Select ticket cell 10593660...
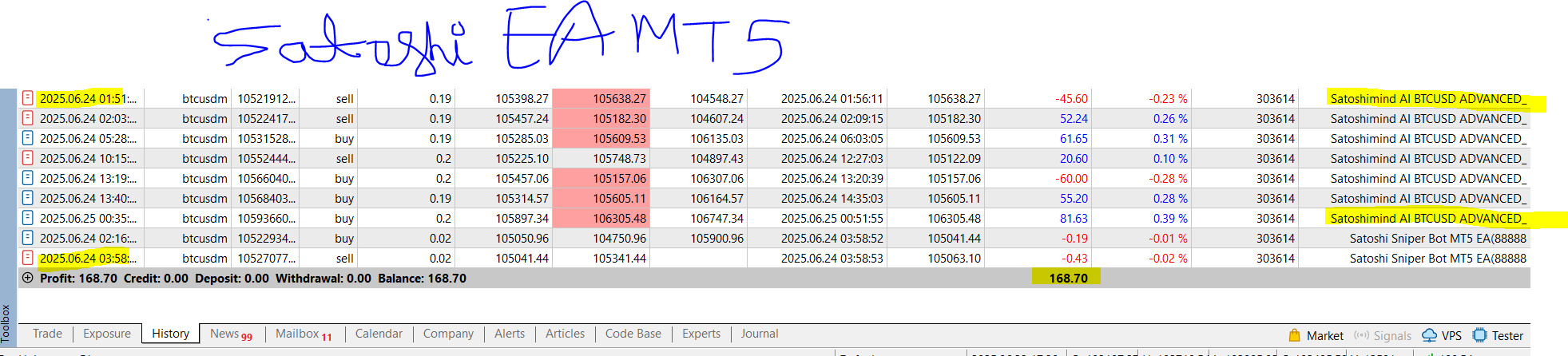The width and height of the screenshot is (1568, 356). tap(266, 219)
